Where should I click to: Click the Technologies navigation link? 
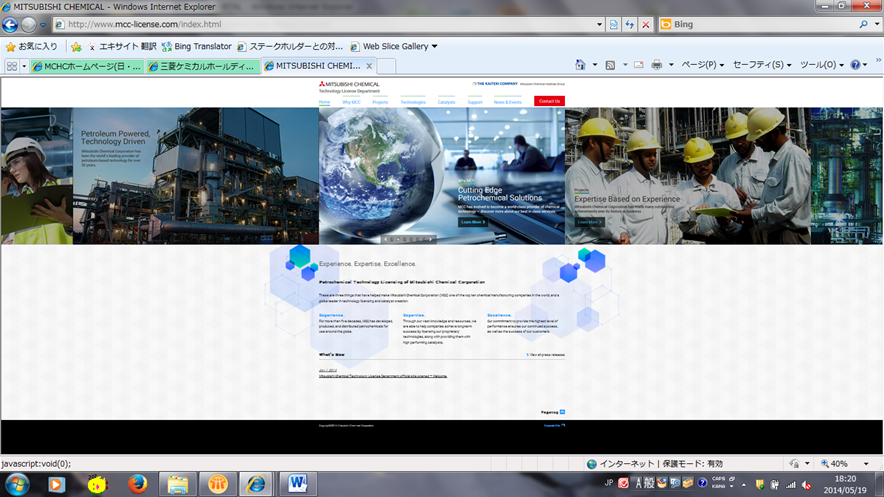click(x=413, y=102)
